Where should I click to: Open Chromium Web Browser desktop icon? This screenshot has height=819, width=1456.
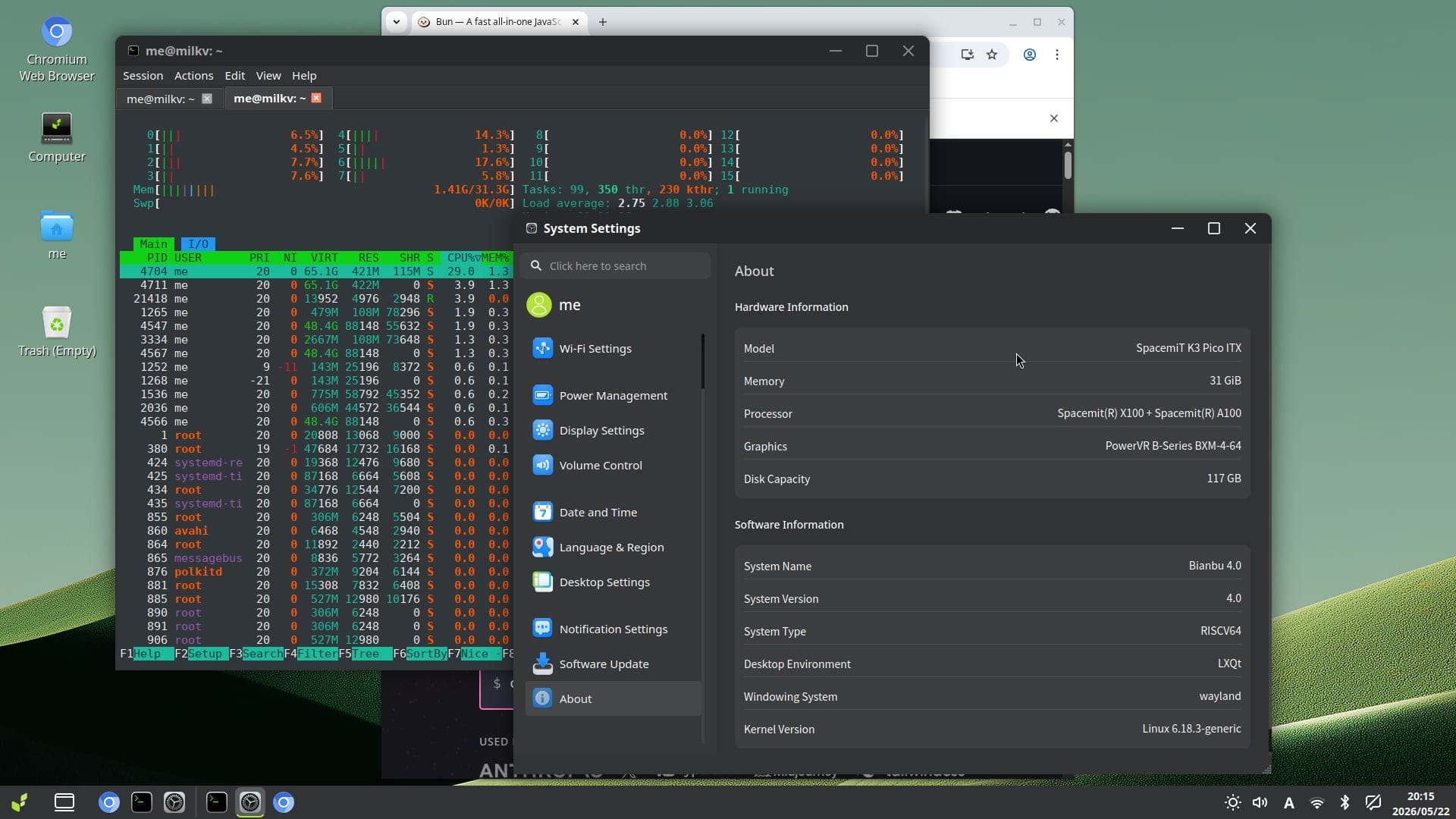click(x=57, y=49)
